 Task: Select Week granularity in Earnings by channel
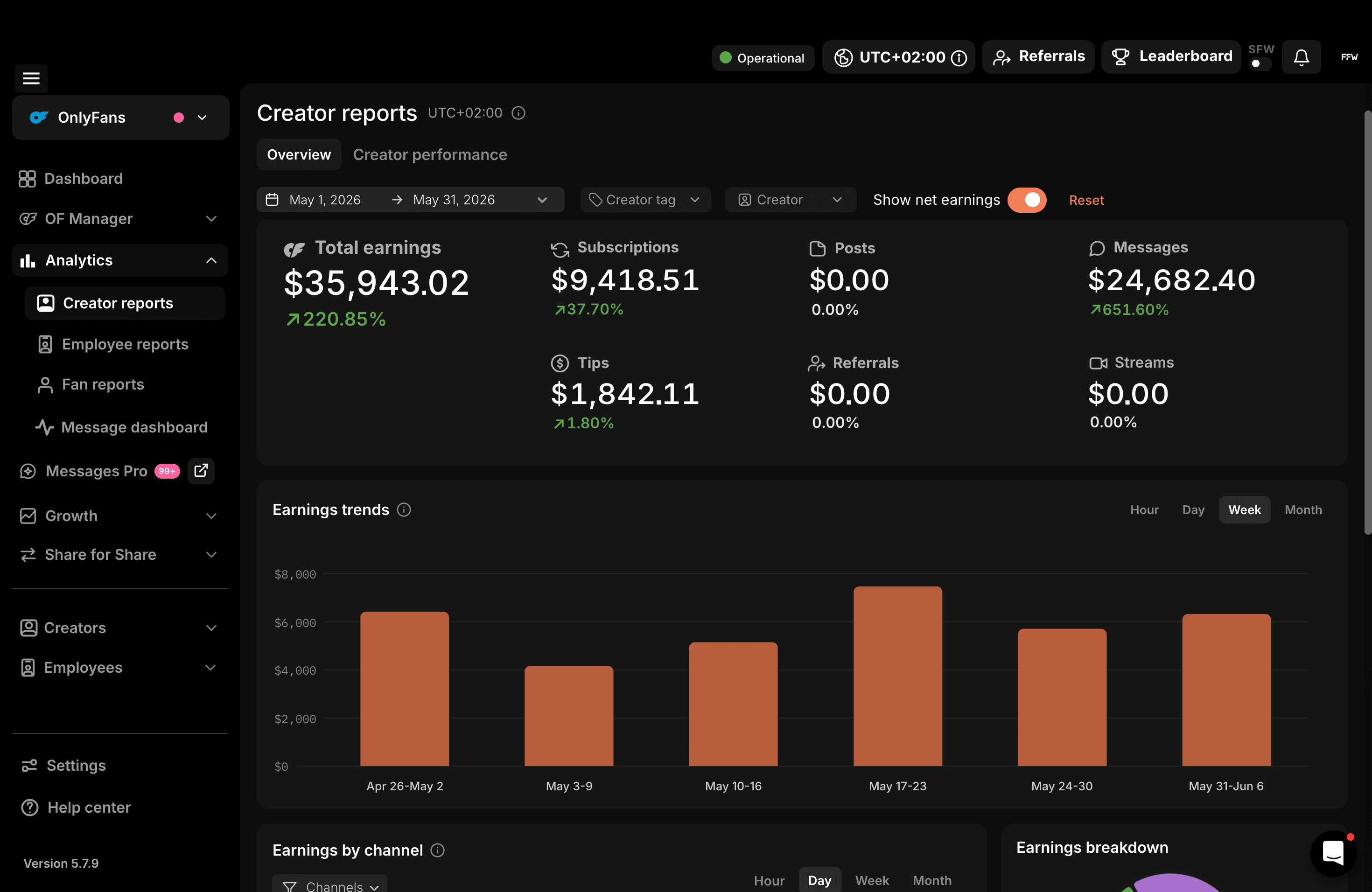(872, 880)
